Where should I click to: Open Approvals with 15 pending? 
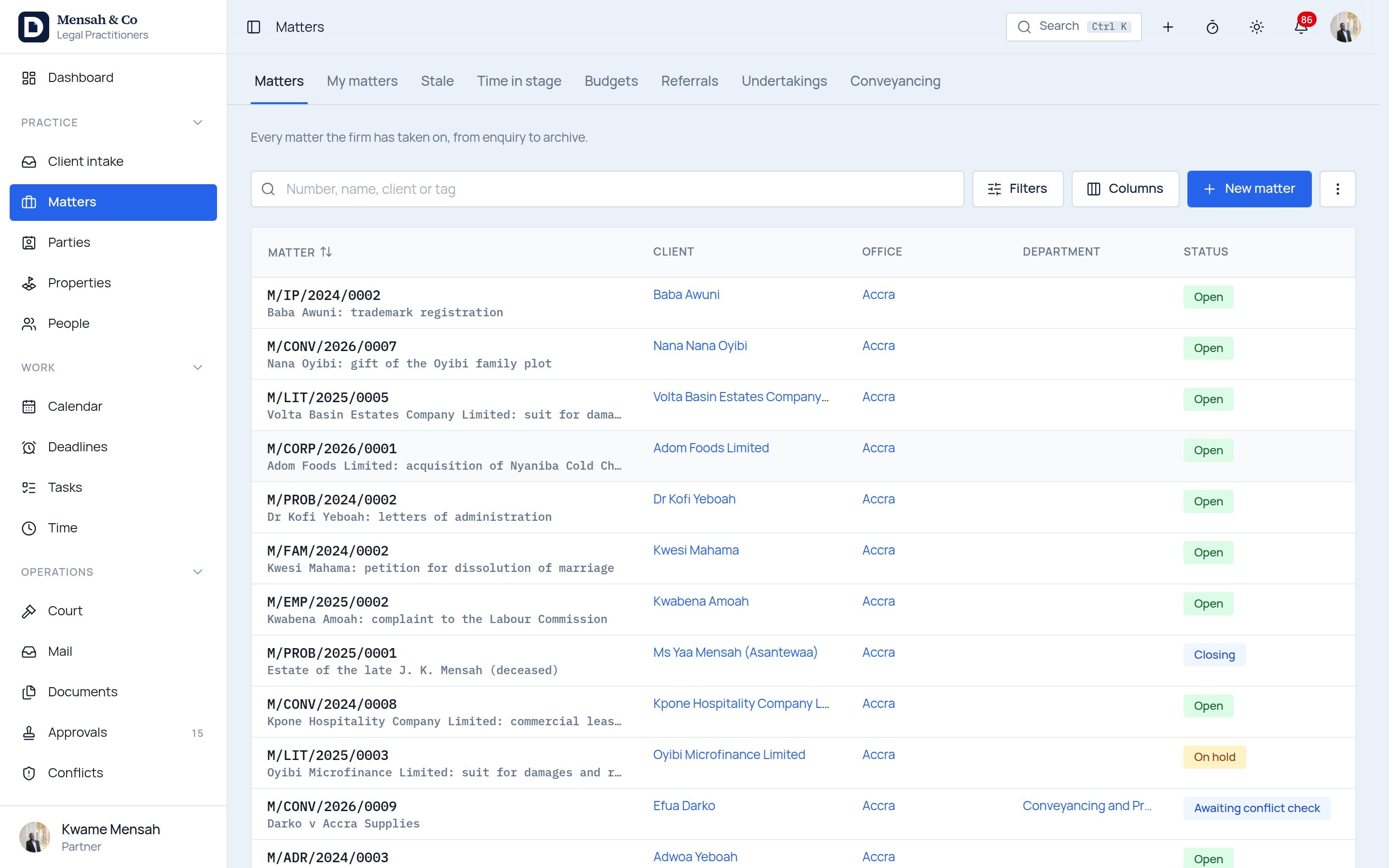pyautogui.click(x=113, y=732)
